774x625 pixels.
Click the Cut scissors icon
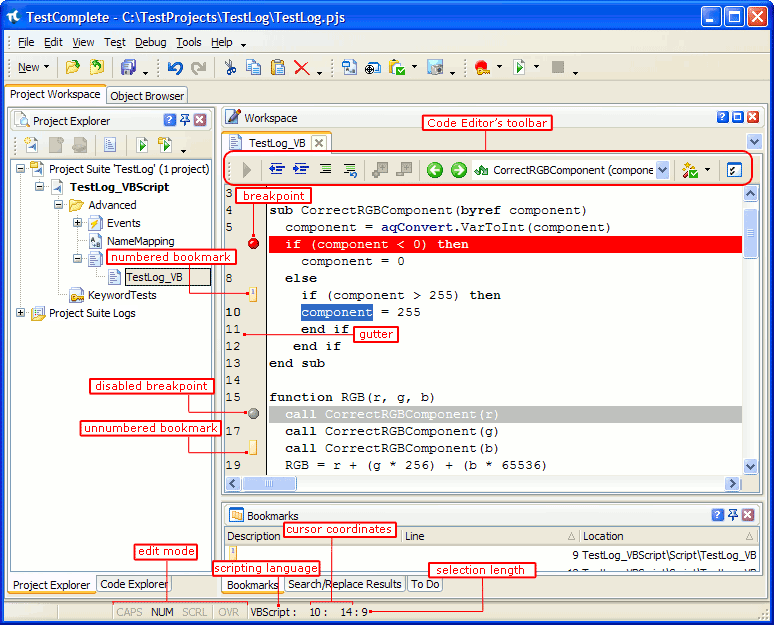pyautogui.click(x=230, y=67)
